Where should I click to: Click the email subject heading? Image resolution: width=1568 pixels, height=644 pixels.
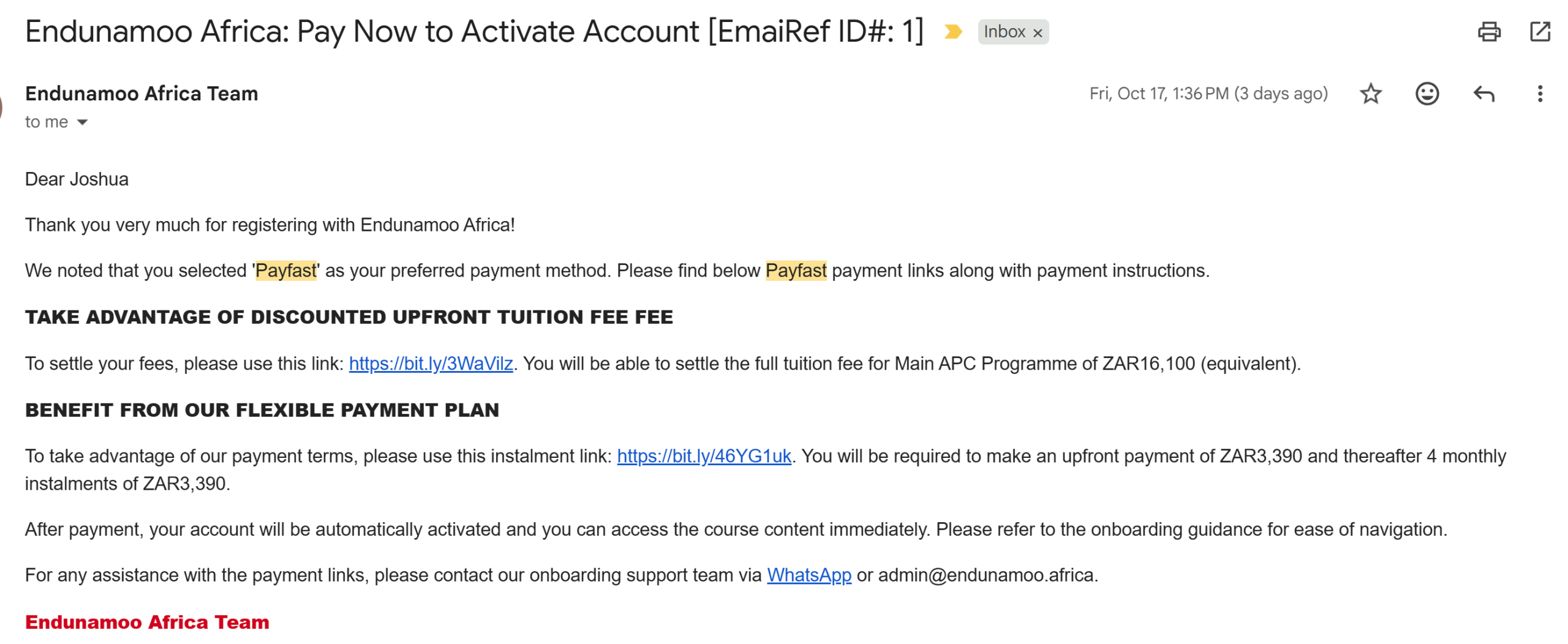(x=474, y=31)
